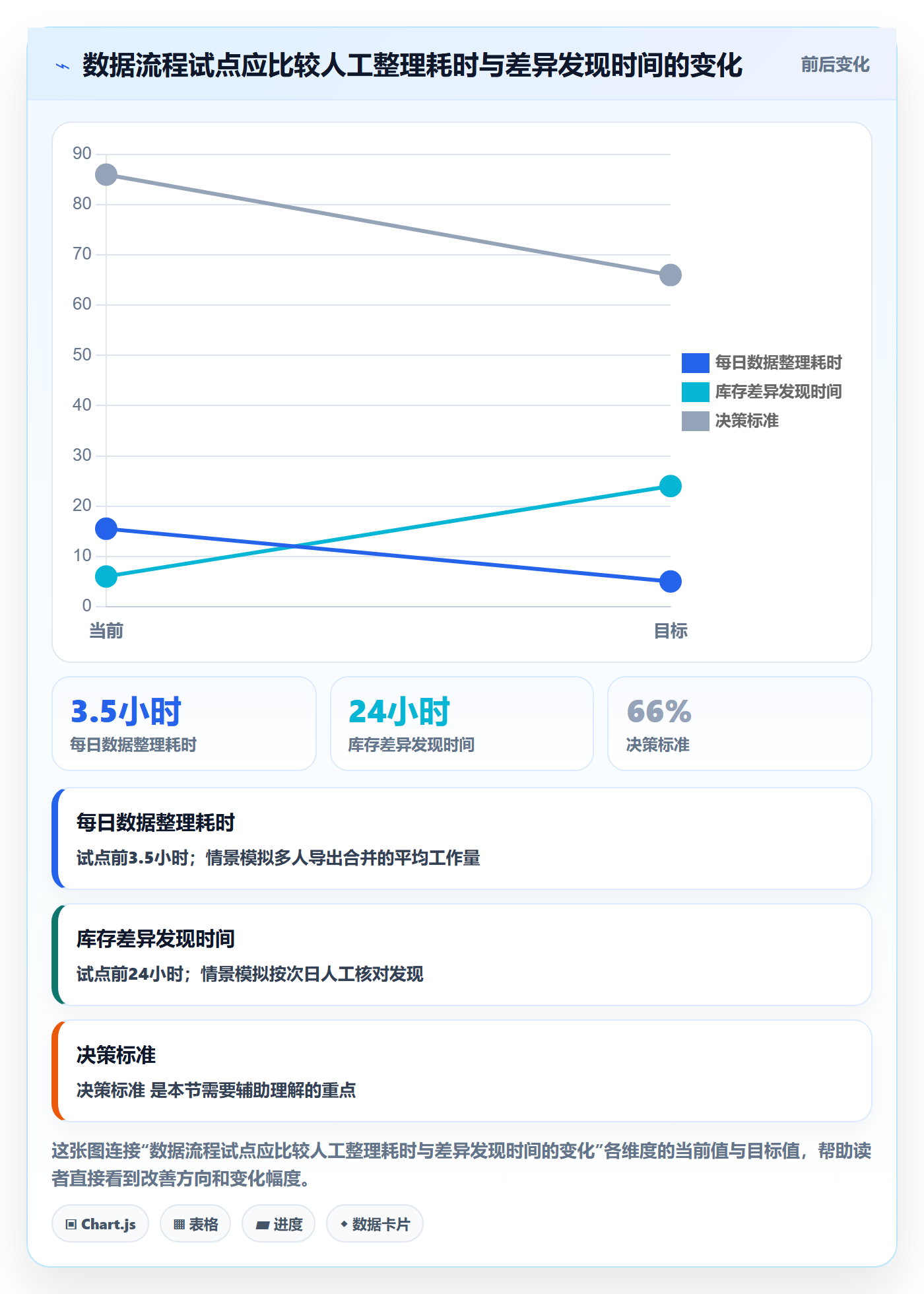
Task: Click the Chart.js tag chip
Action: (100, 1224)
